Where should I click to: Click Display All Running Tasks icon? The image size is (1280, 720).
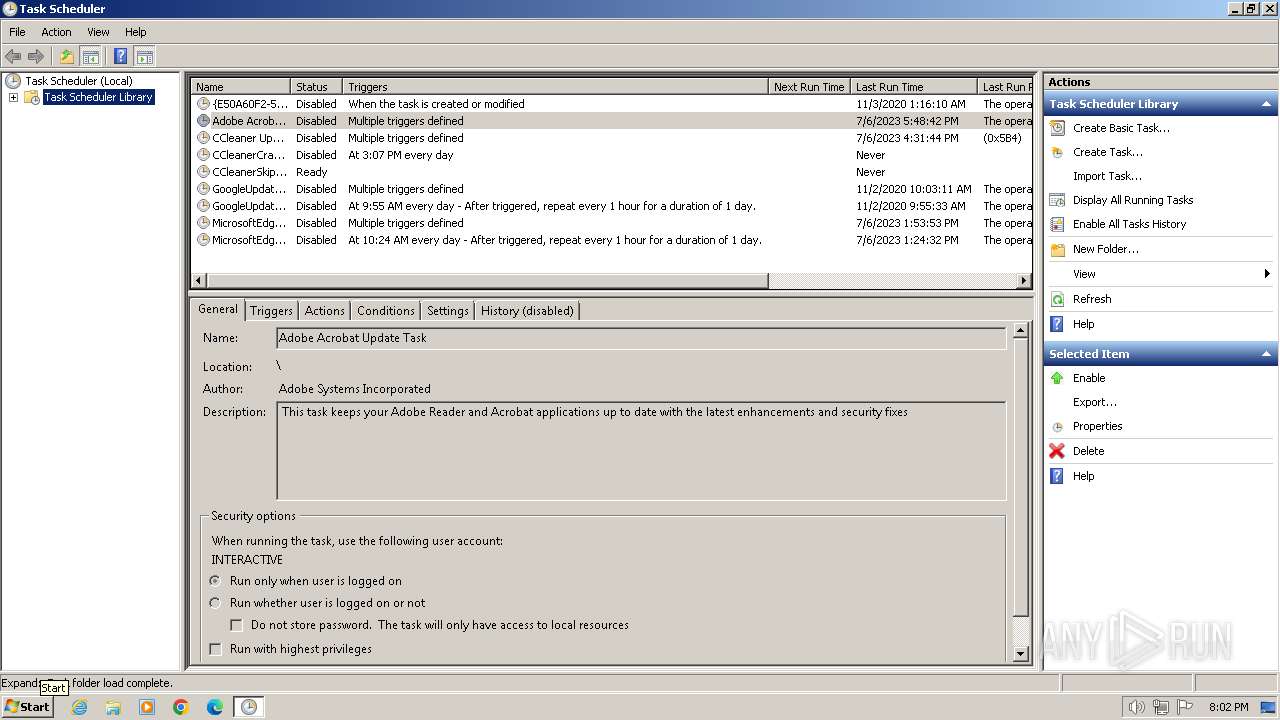[1058, 200]
